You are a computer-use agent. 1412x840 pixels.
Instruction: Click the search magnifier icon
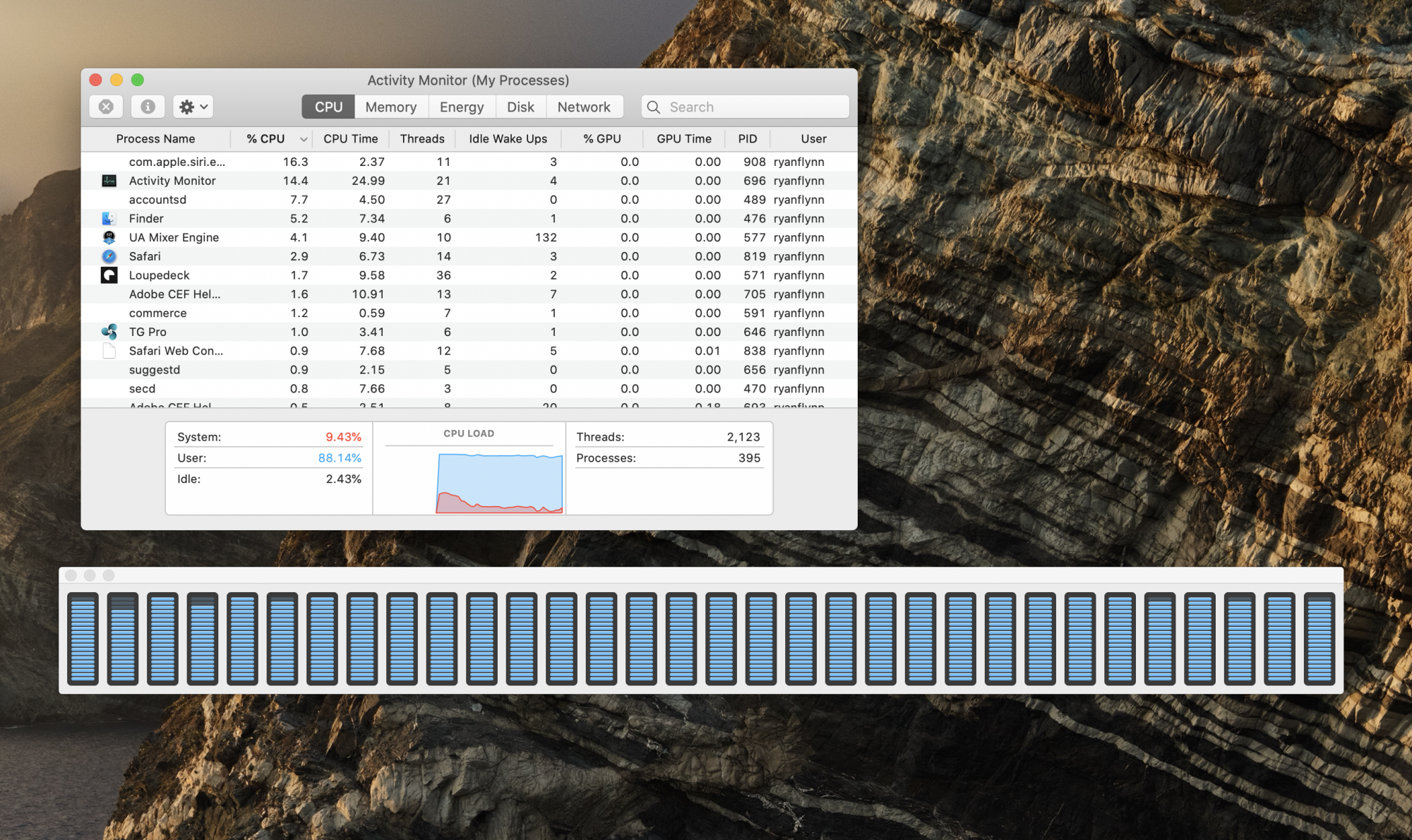(654, 107)
